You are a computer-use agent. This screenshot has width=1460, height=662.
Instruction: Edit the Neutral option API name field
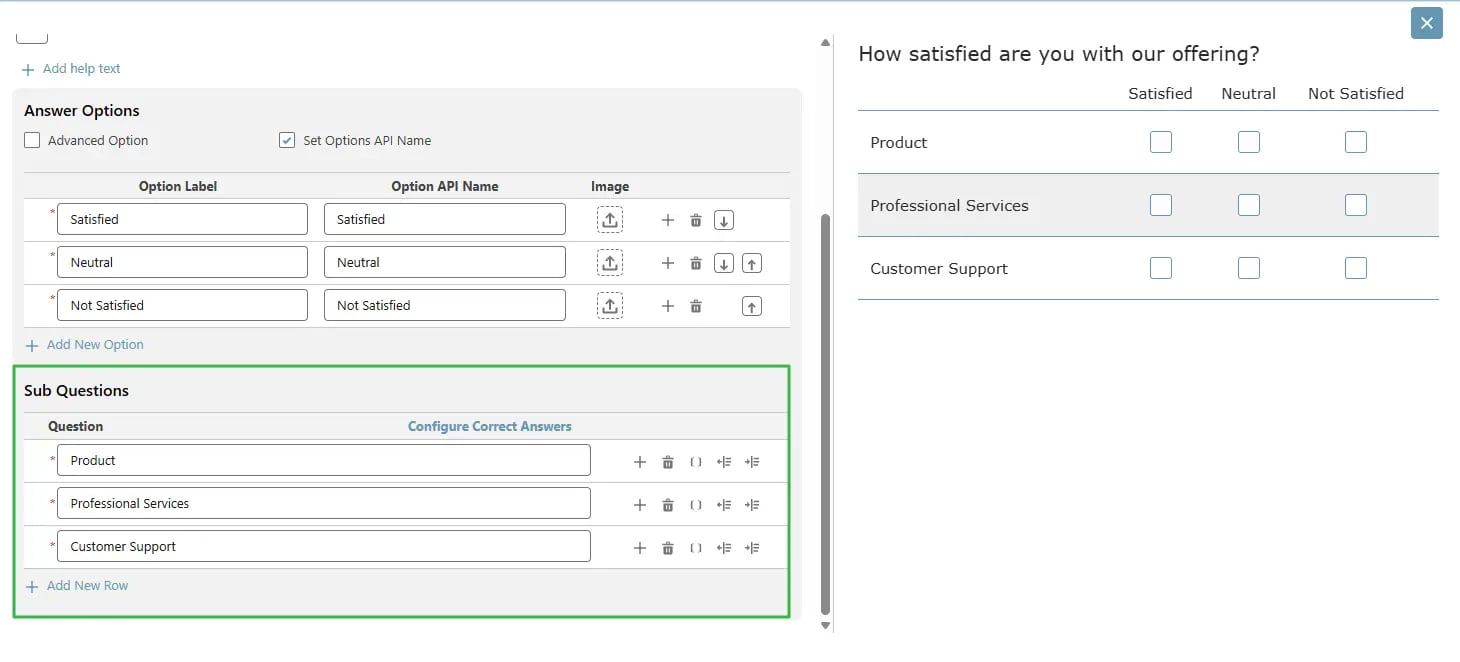point(445,263)
